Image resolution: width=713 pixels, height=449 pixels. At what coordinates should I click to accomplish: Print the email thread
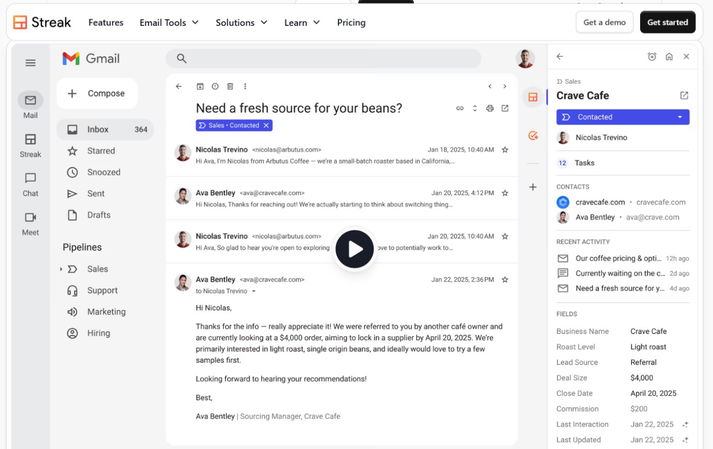click(489, 108)
